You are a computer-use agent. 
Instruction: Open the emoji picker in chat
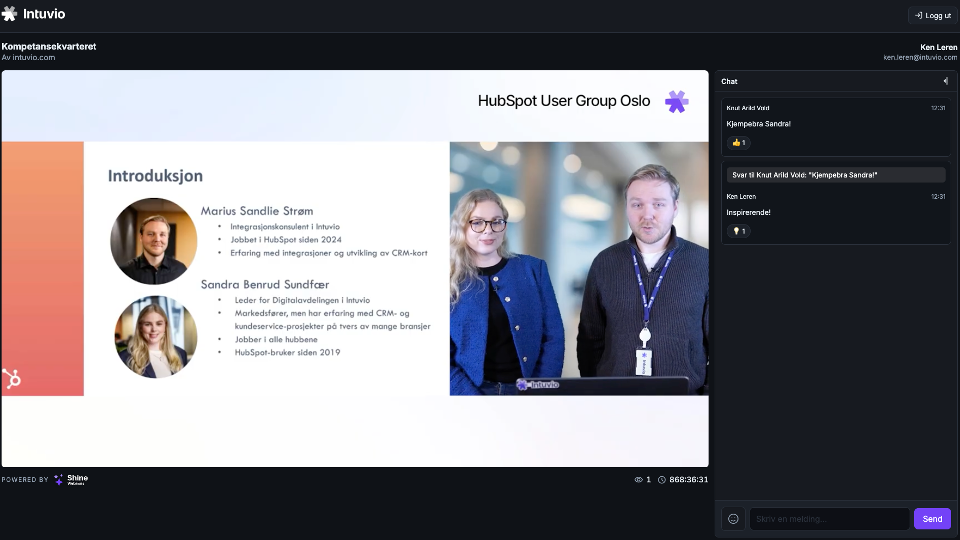coord(733,519)
